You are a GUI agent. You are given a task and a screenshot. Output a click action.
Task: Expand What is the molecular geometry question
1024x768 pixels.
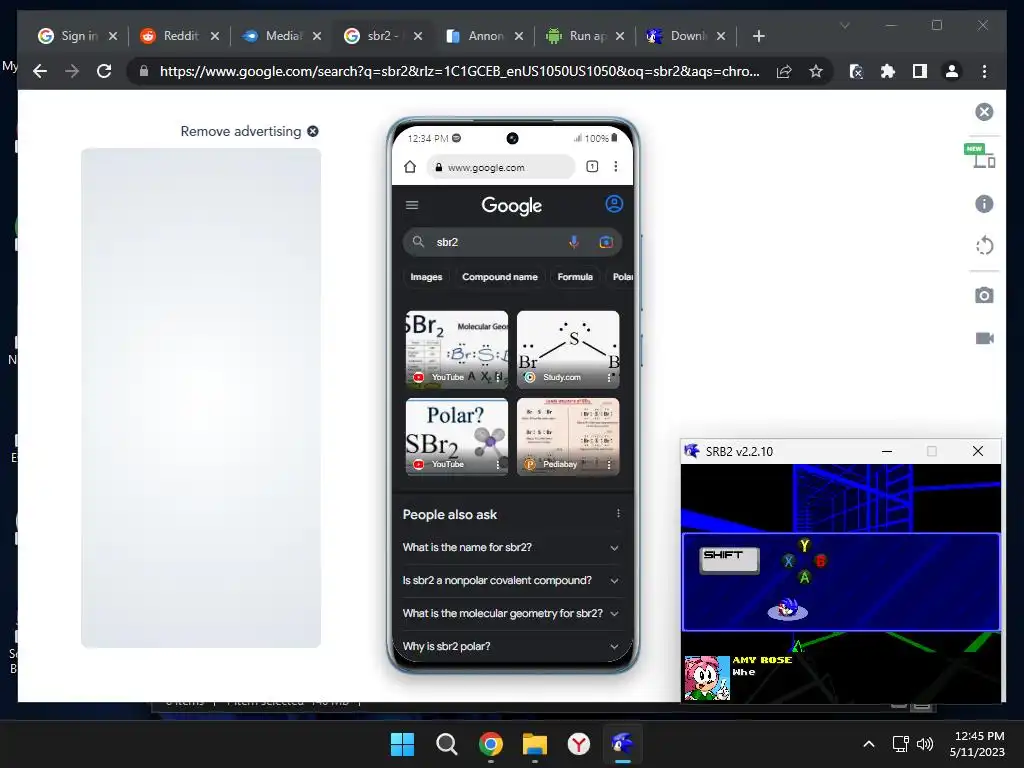[x=511, y=613]
